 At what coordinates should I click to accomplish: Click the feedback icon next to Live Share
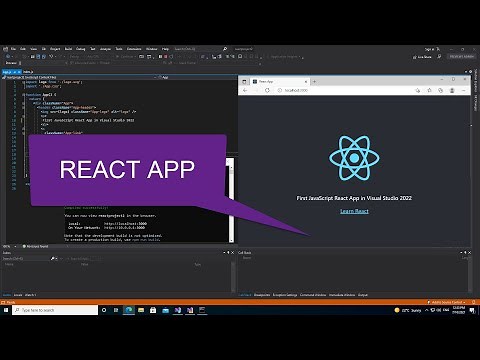pyautogui.click(x=439, y=57)
